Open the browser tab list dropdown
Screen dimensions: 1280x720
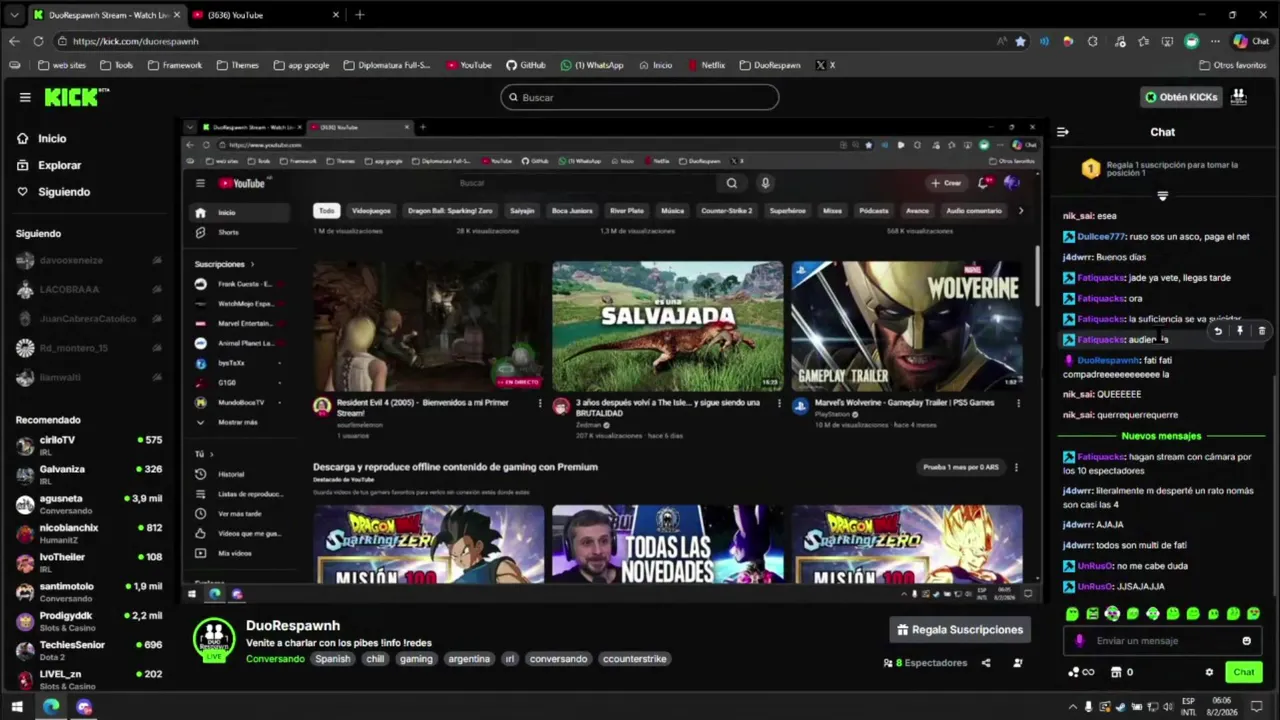[14, 15]
